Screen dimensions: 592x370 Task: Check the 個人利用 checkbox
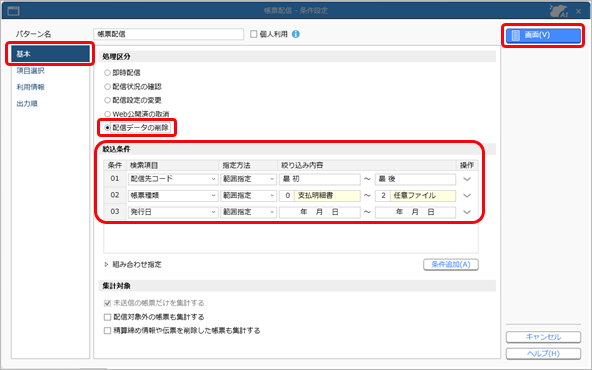pos(254,34)
